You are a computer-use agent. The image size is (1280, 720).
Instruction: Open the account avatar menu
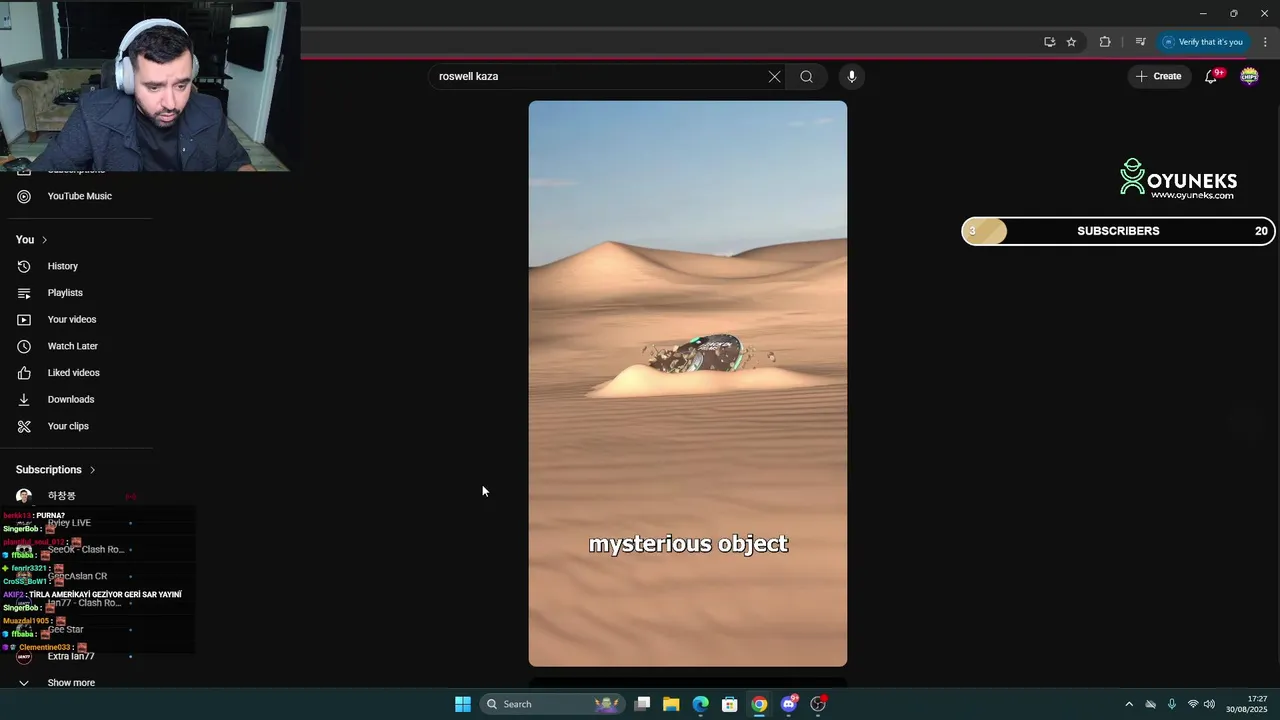(x=1249, y=76)
